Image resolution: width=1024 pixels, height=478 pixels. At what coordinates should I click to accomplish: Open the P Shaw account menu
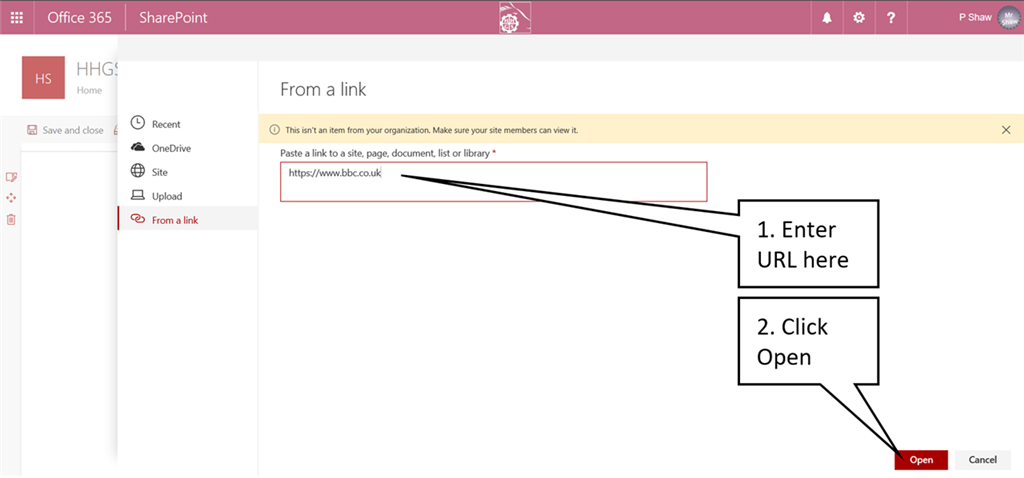pyautogui.click(x=975, y=18)
